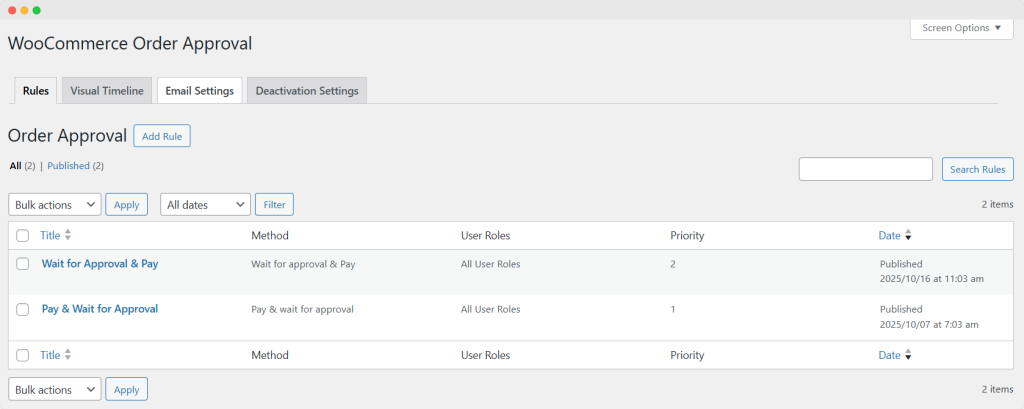Screen dimensions: 1024x409
Task: Show only Published rules
Action: (68, 166)
